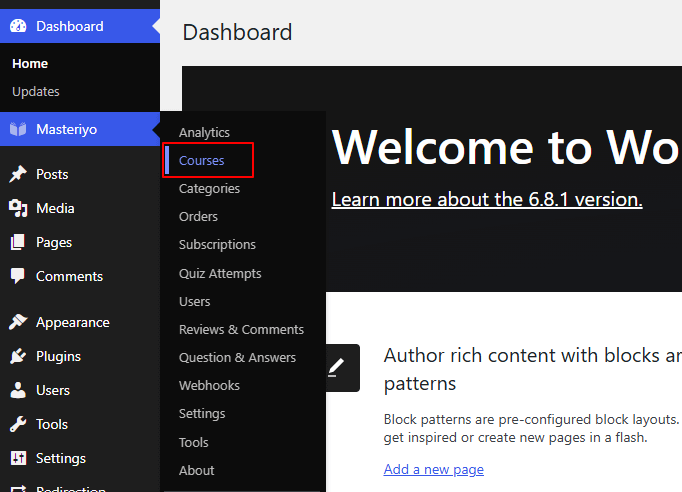Image resolution: width=682 pixels, height=492 pixels.
Task: Select Quiz Attempts in Masteriyo submenu
Action: pyautogui.click(x=221, y=274)
